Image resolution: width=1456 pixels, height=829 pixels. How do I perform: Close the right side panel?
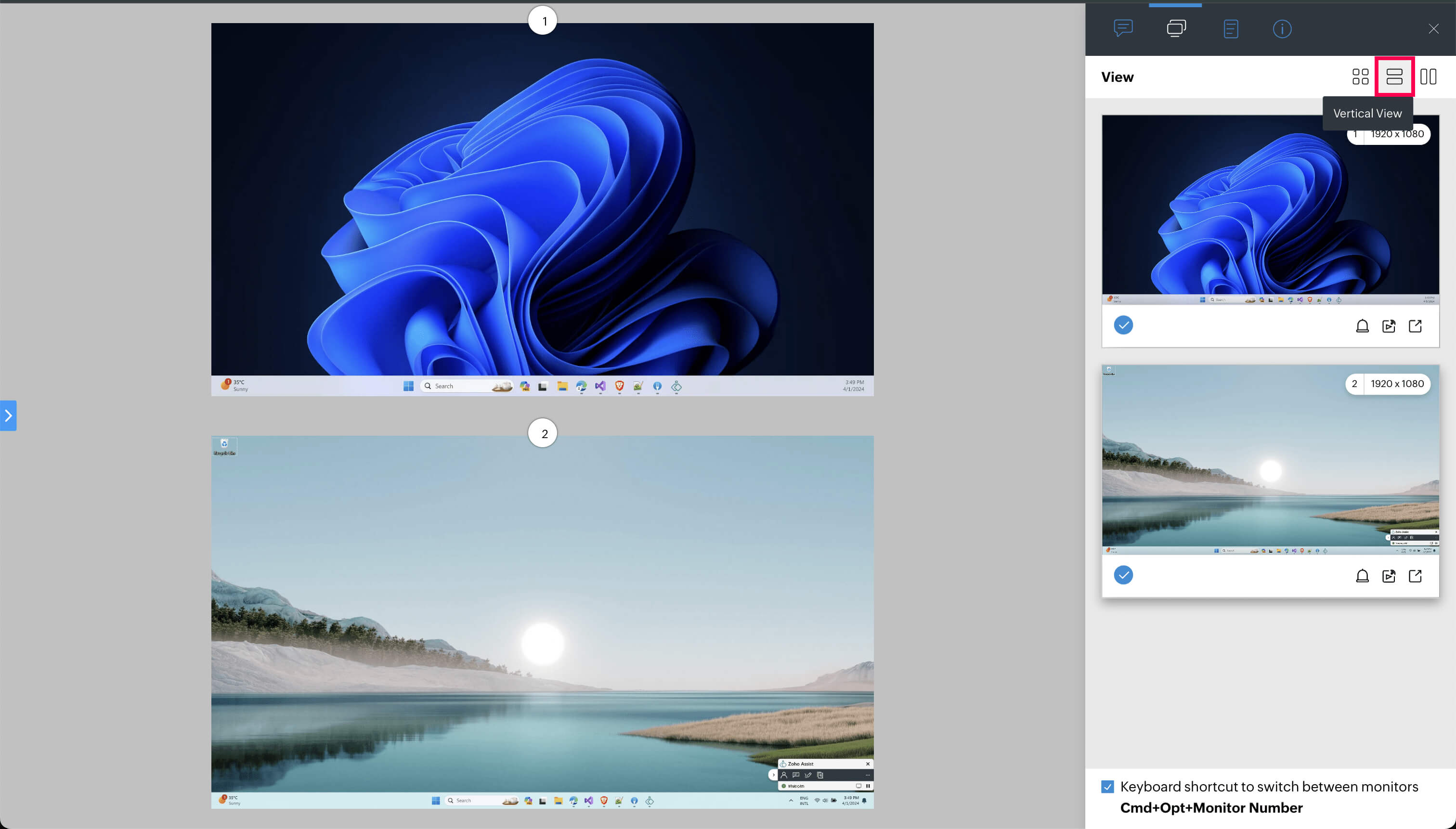click(x=1433, y=28)
